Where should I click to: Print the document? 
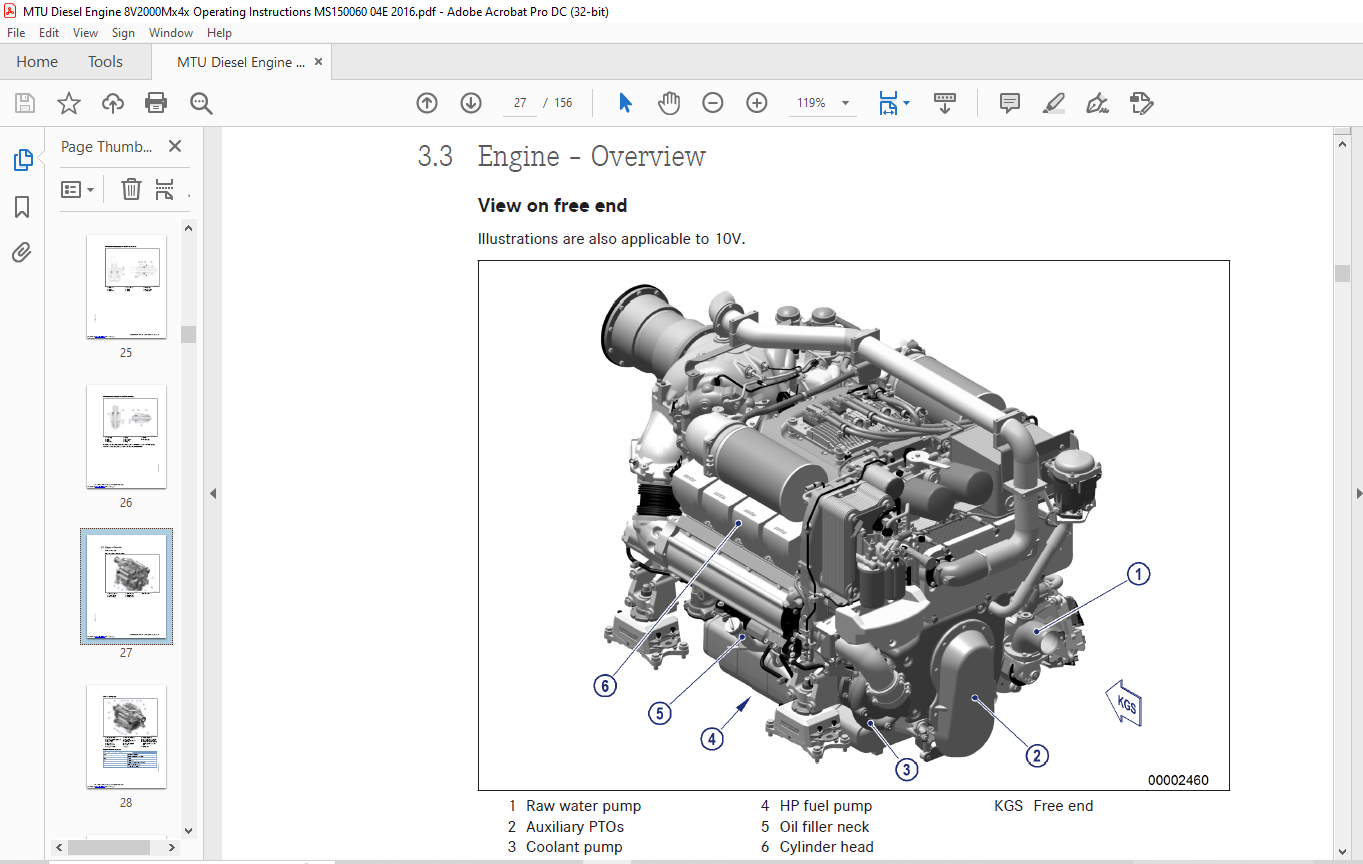click(156, 103)
